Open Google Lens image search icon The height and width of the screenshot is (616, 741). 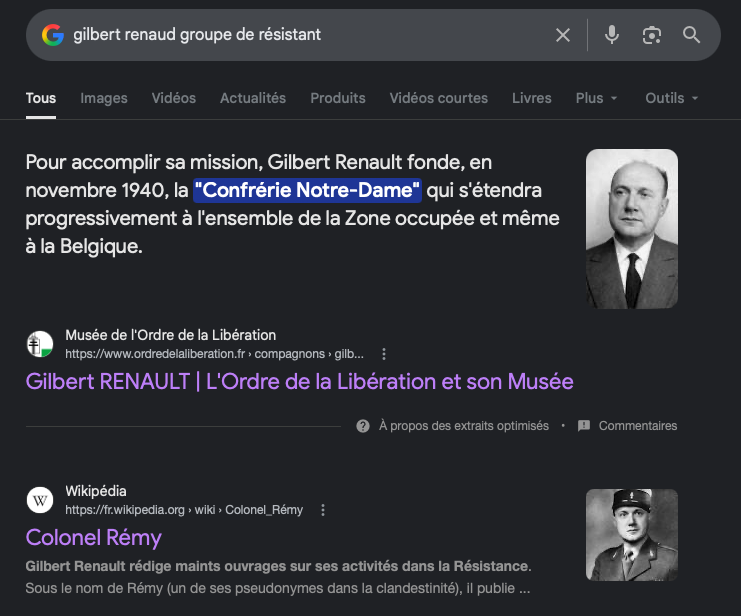coord(652,35)
